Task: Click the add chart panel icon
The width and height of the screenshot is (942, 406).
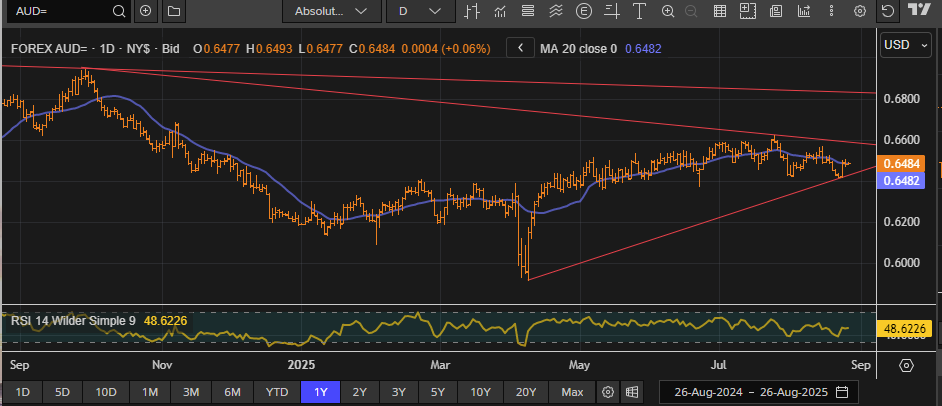Action: 747,10
